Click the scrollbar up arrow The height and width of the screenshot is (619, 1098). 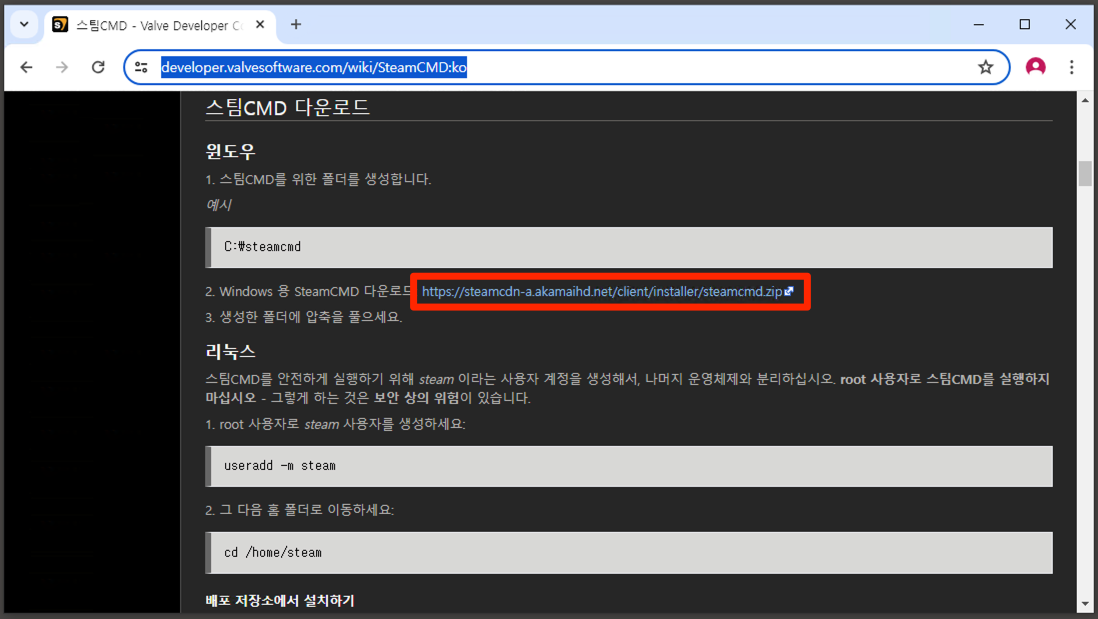(1085, 100)
